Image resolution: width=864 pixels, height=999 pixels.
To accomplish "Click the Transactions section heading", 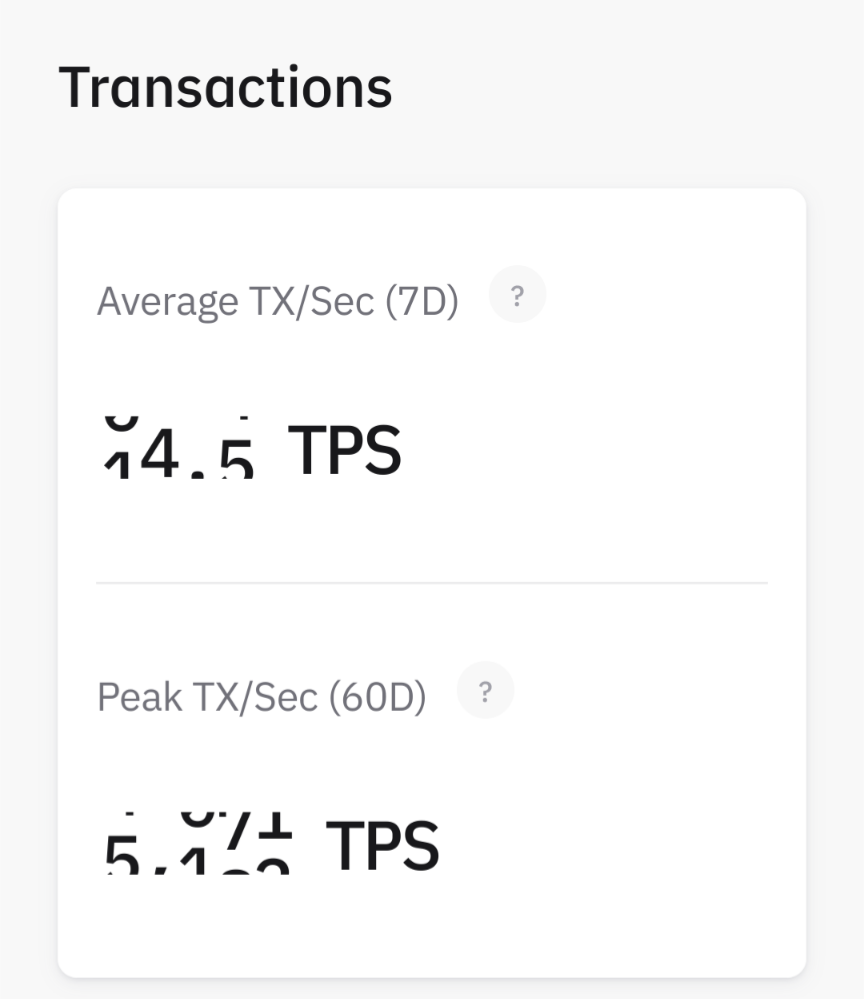I will coord(225,87).
